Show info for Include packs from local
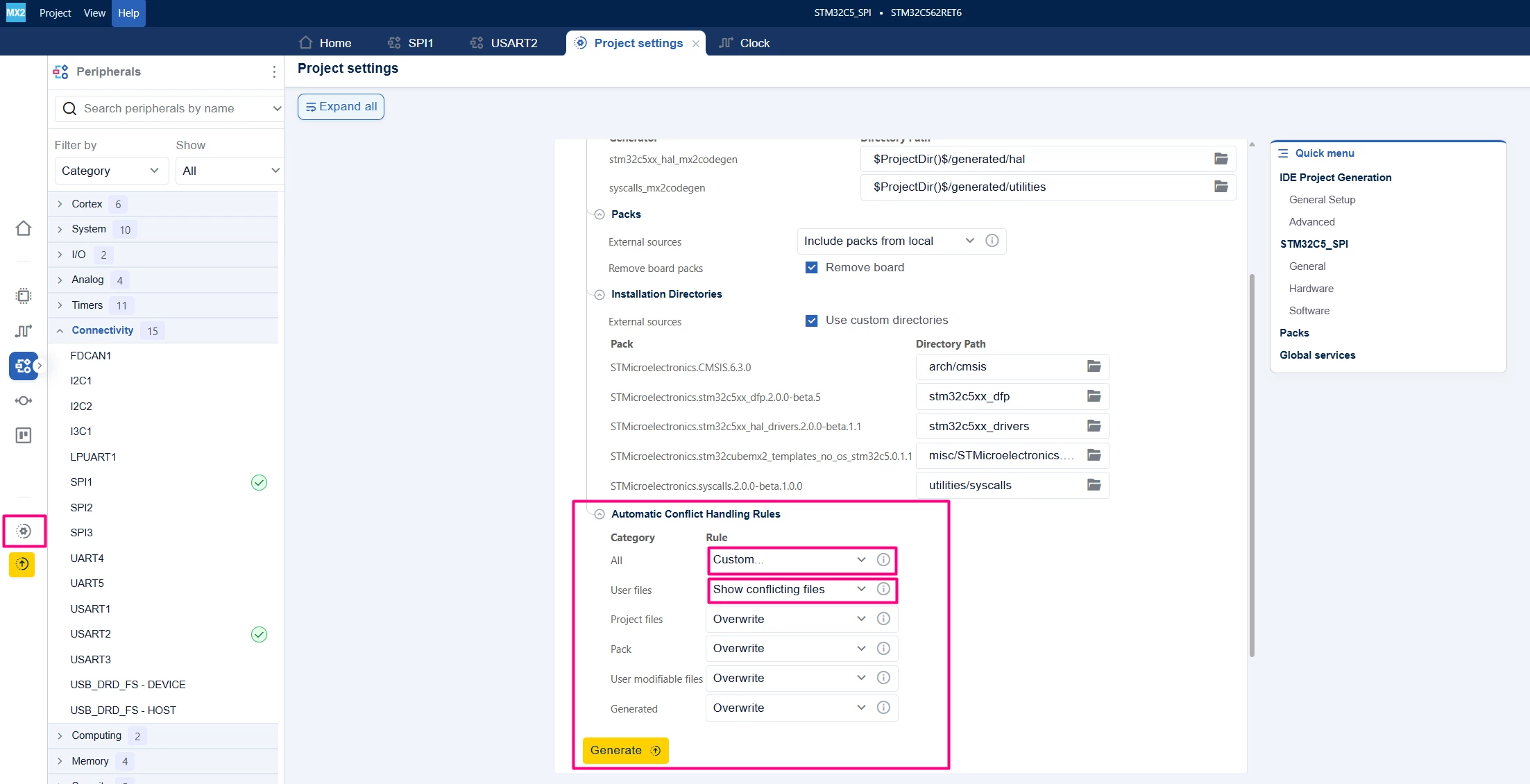 point(992,241)
